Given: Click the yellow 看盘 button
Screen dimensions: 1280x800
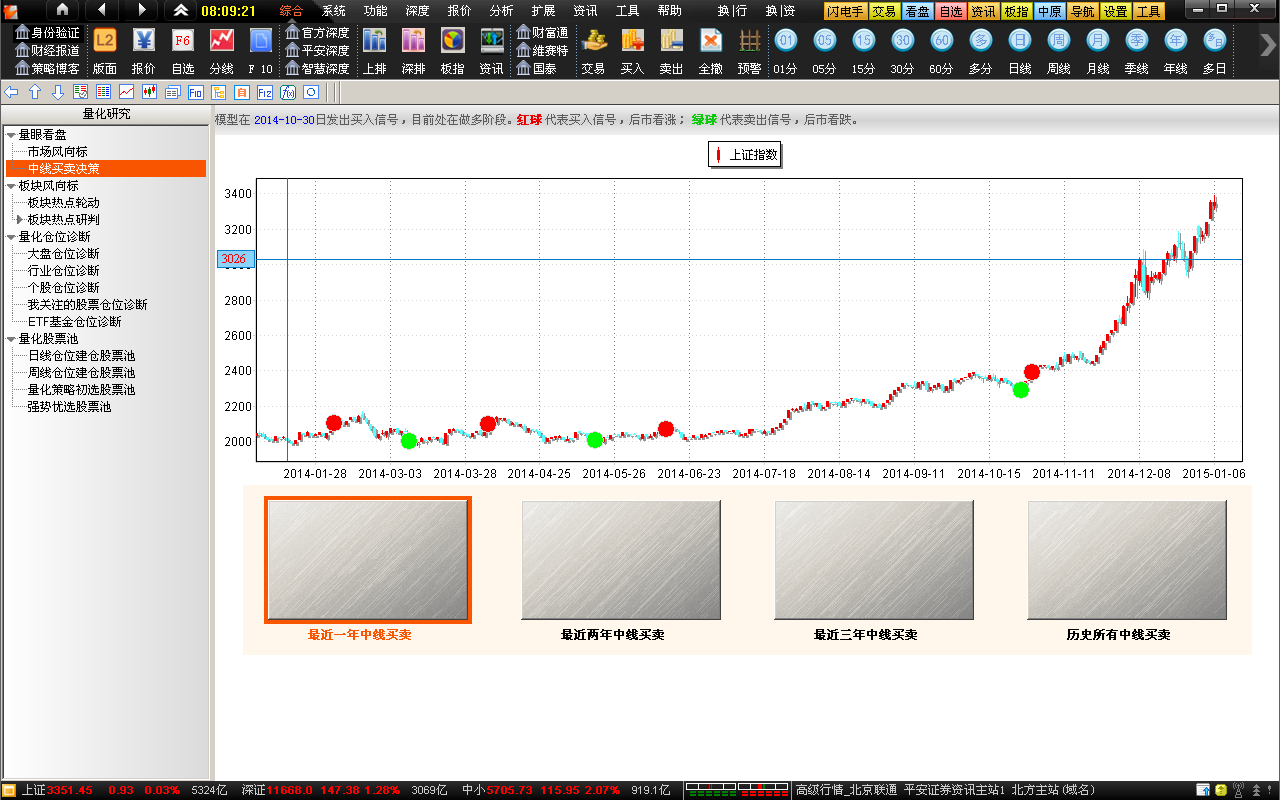Looking at the screenshot, I should click(x=916, y=11).
